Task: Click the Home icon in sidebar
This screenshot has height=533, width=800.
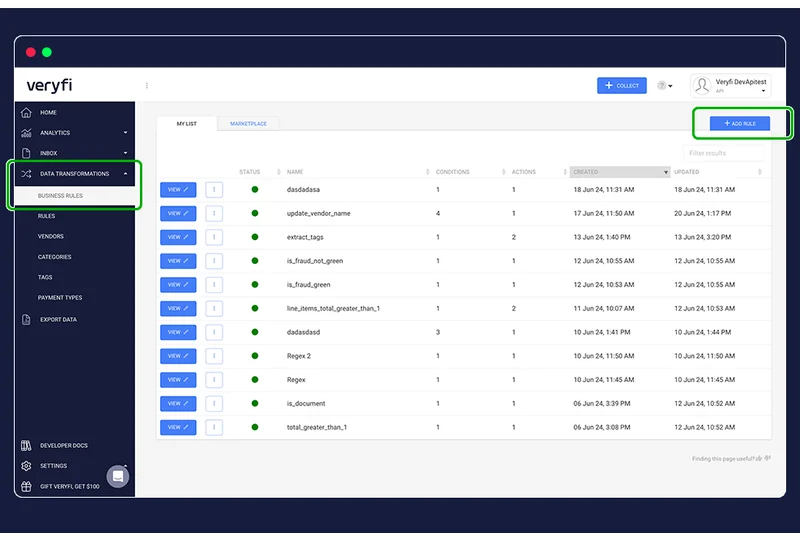Action: coord(26,112)
